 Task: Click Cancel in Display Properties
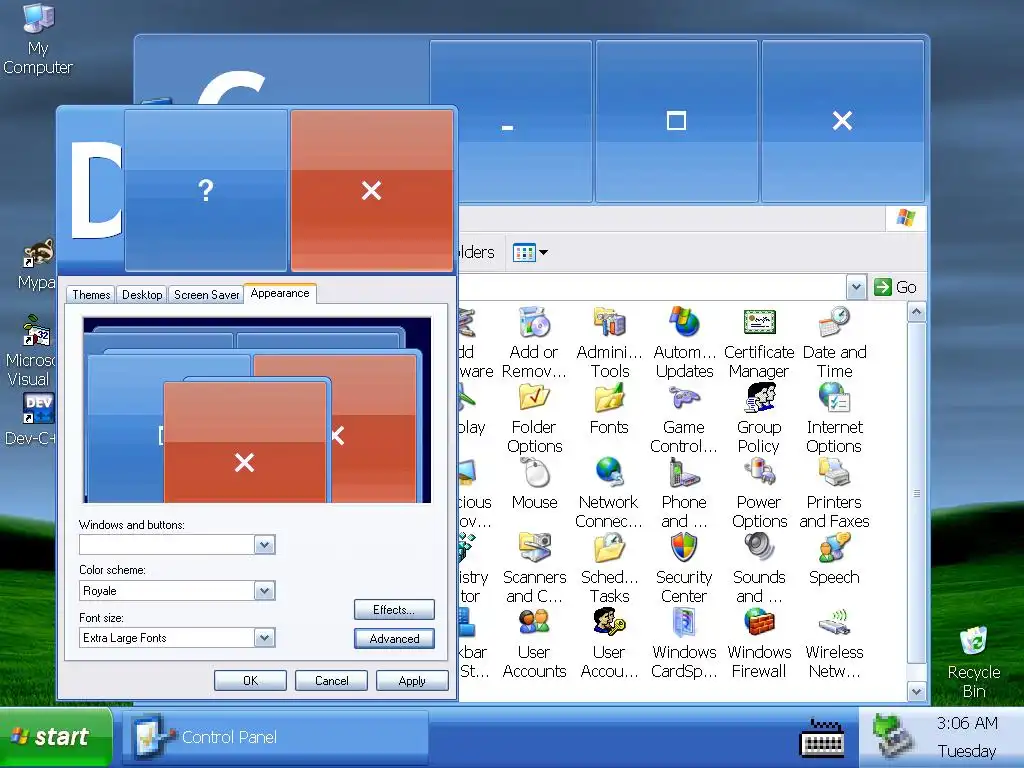point(331,680)
